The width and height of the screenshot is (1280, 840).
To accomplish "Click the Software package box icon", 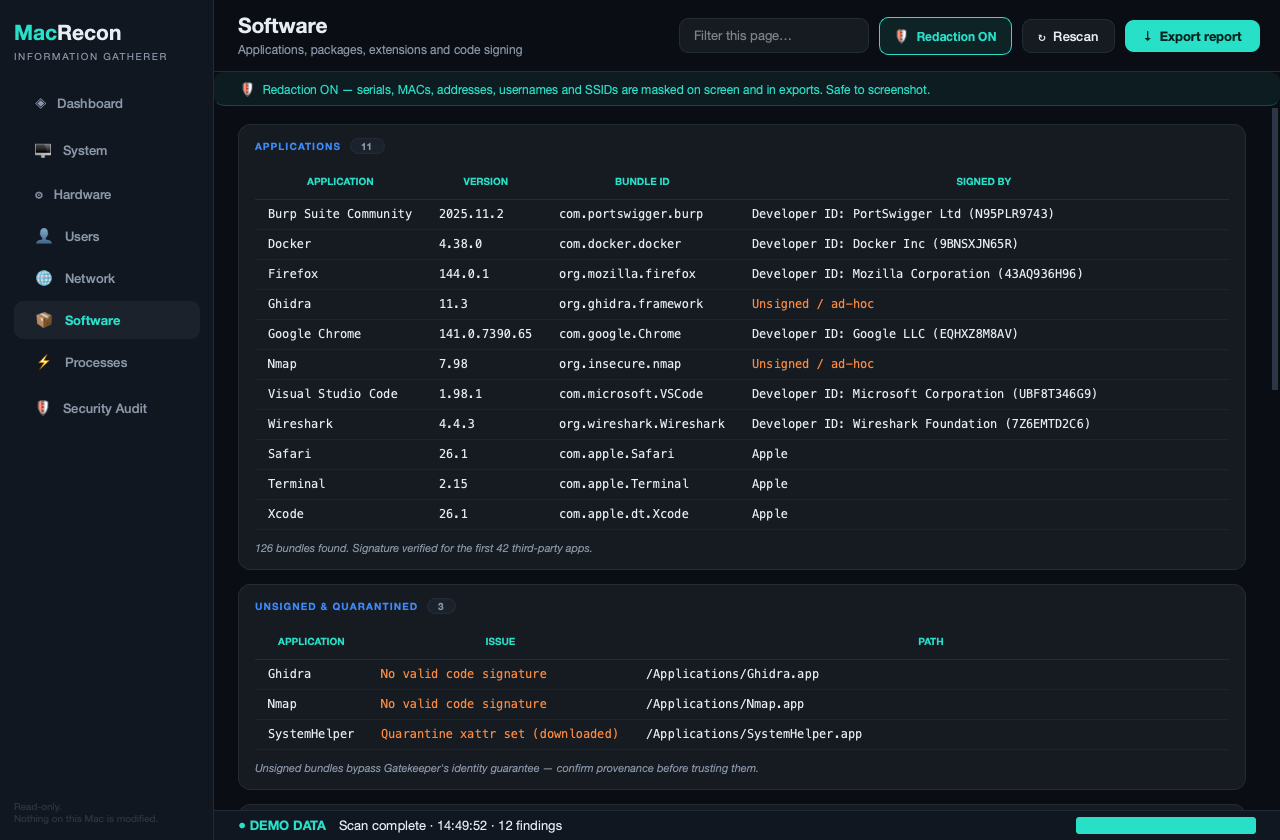I will click(44, 320).
